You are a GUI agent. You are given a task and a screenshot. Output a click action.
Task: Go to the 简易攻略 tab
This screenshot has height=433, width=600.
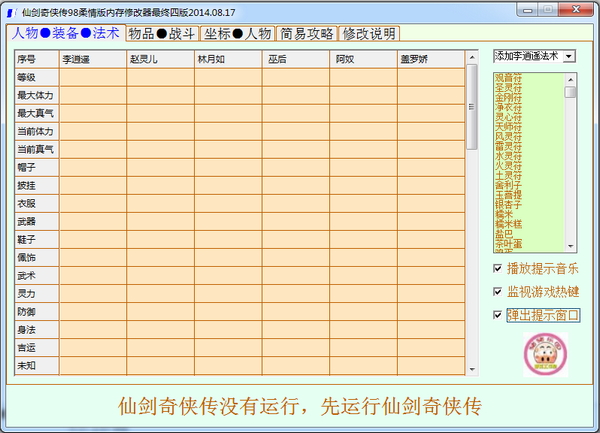[308, 33]
